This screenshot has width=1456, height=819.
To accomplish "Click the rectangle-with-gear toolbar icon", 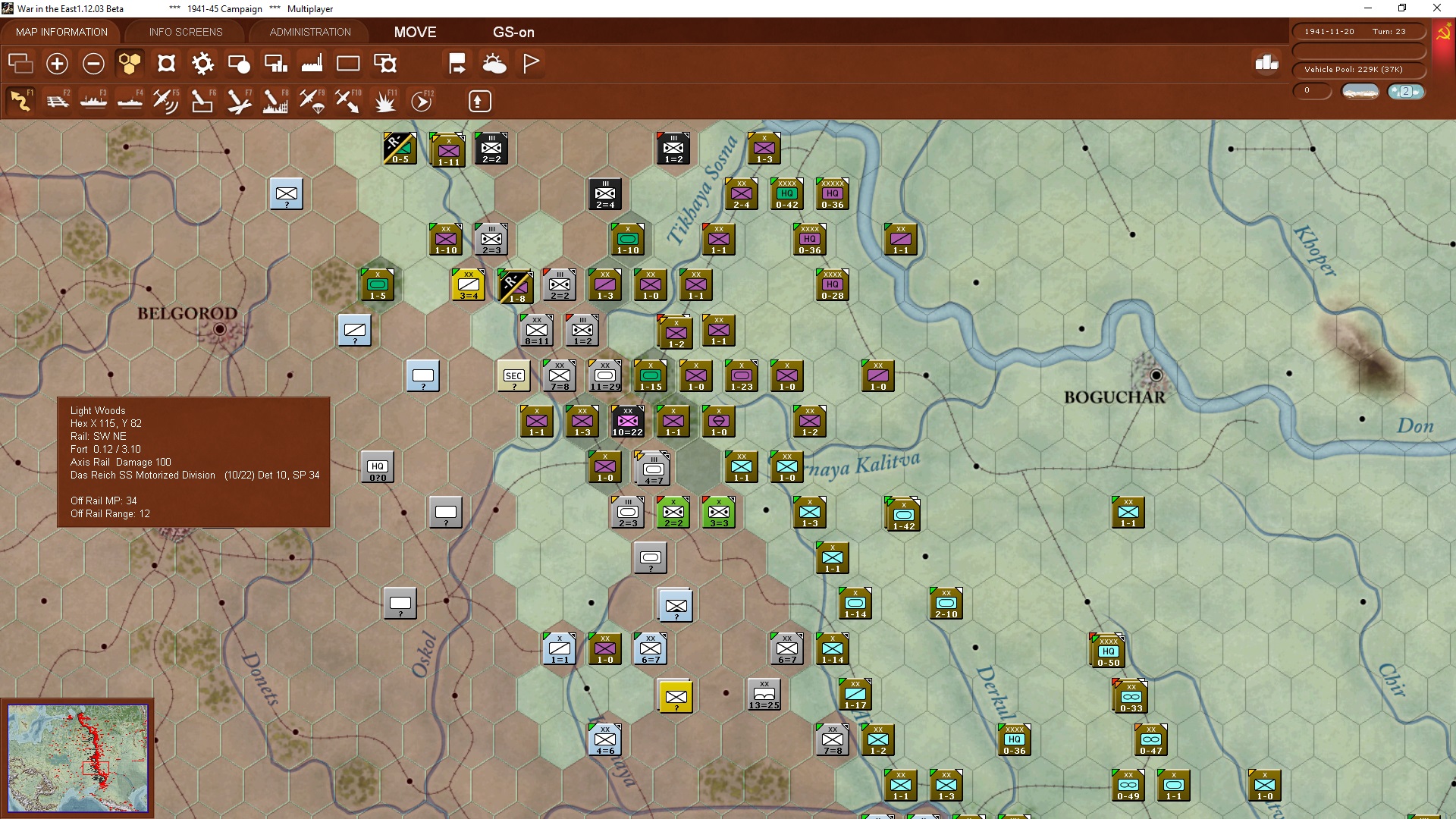I will coord(385,64).
